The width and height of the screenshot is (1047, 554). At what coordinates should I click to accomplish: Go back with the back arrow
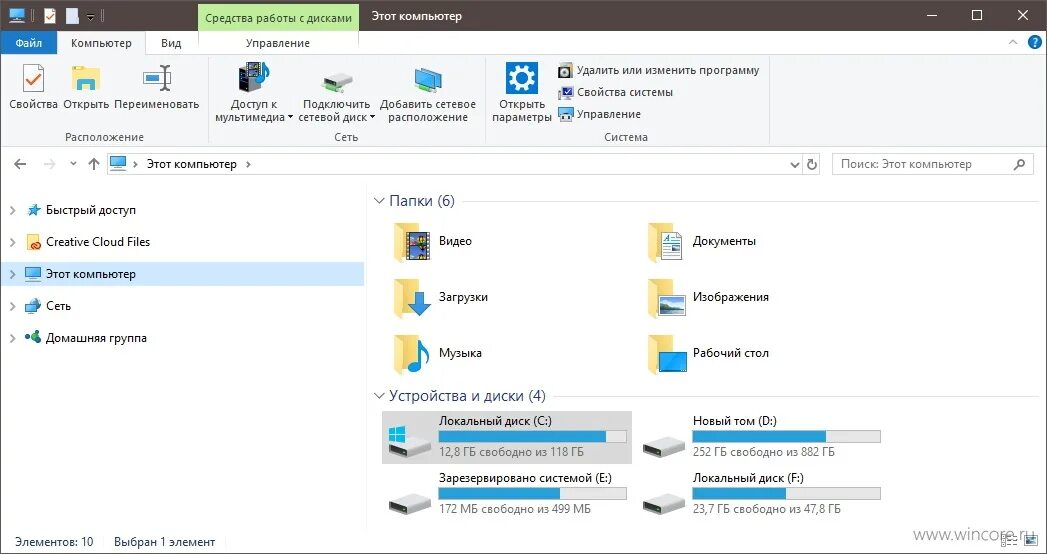[x=20, y=164]
